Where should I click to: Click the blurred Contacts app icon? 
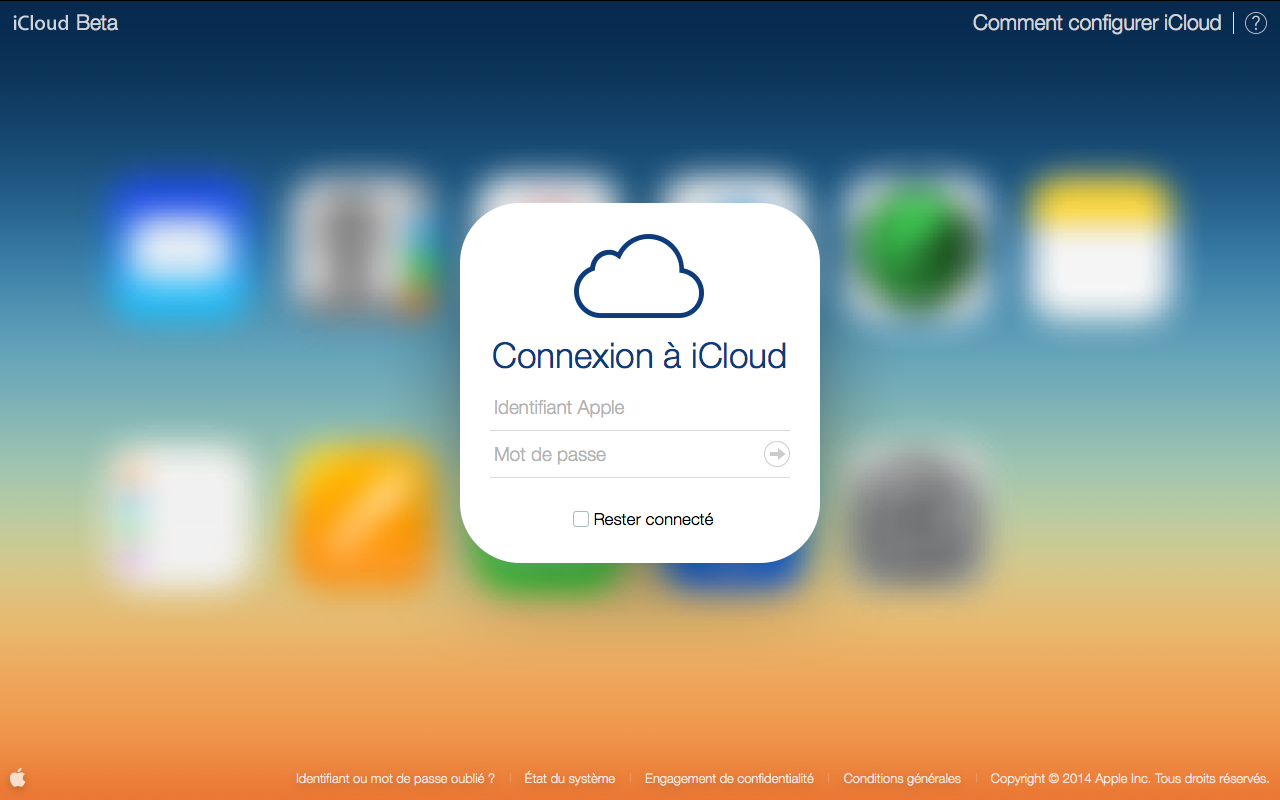click(362, 247)
